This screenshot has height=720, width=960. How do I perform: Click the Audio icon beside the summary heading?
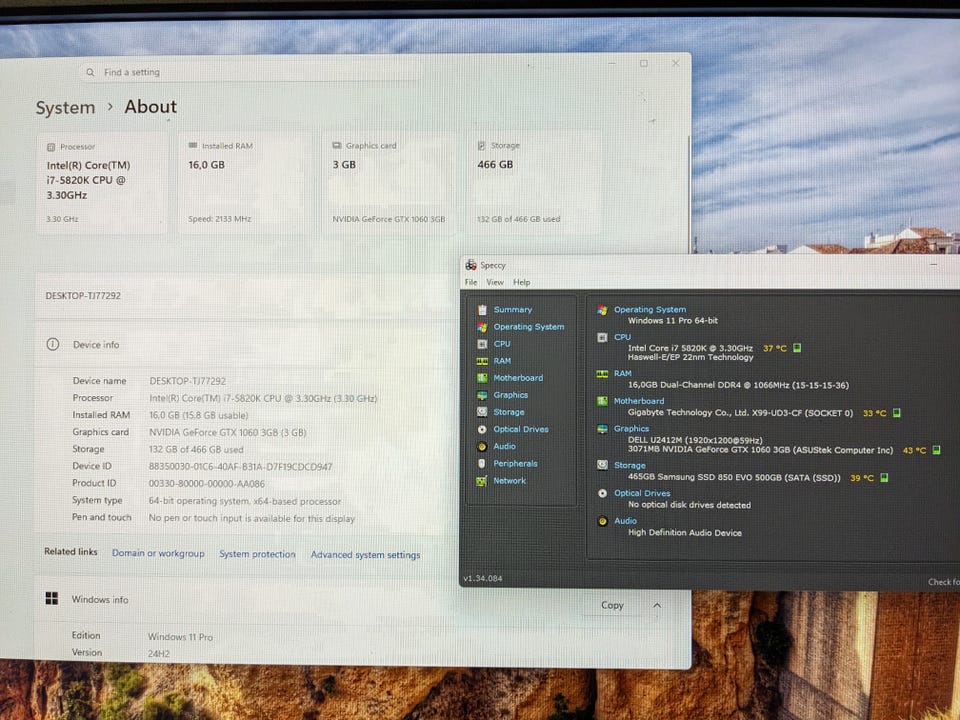click(602, 521)
